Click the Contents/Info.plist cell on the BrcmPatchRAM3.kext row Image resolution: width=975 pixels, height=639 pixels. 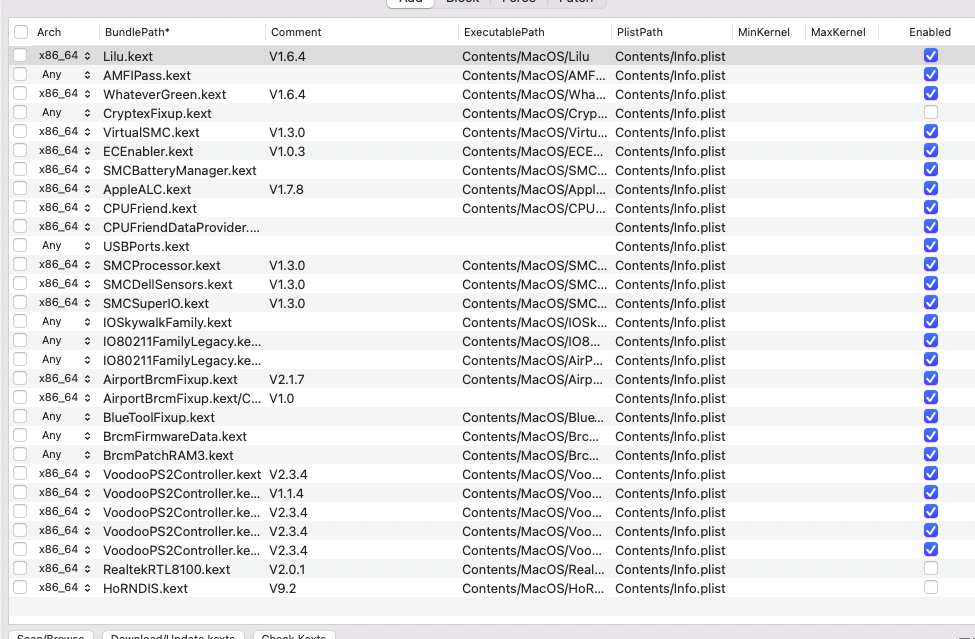click(x=672, y=455)
